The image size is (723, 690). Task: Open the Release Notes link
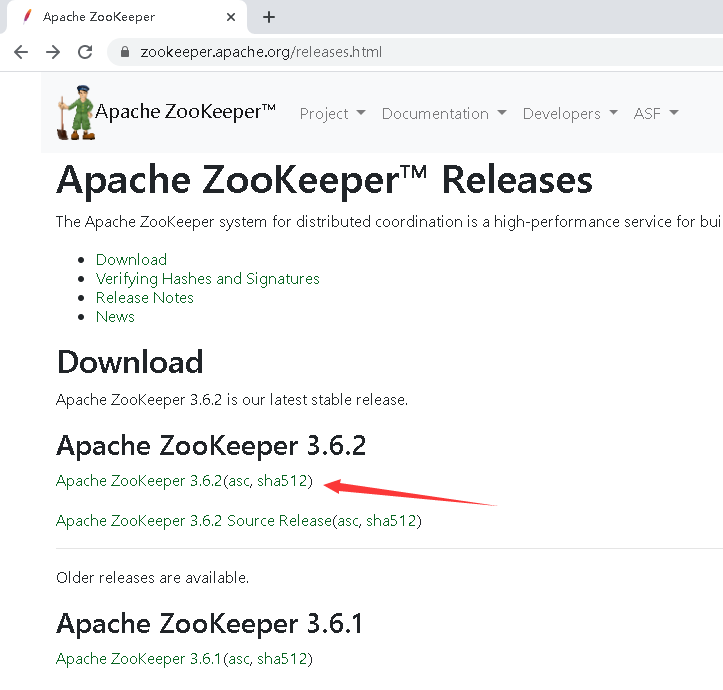[x=144, y=298]
